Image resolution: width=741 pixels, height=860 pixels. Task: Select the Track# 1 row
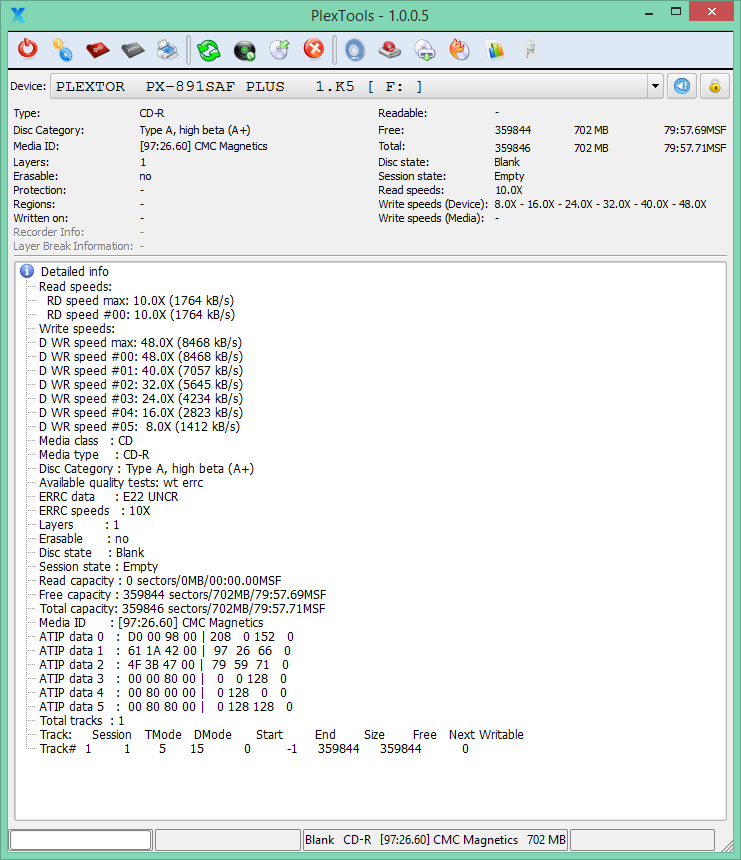pos(254,749)
